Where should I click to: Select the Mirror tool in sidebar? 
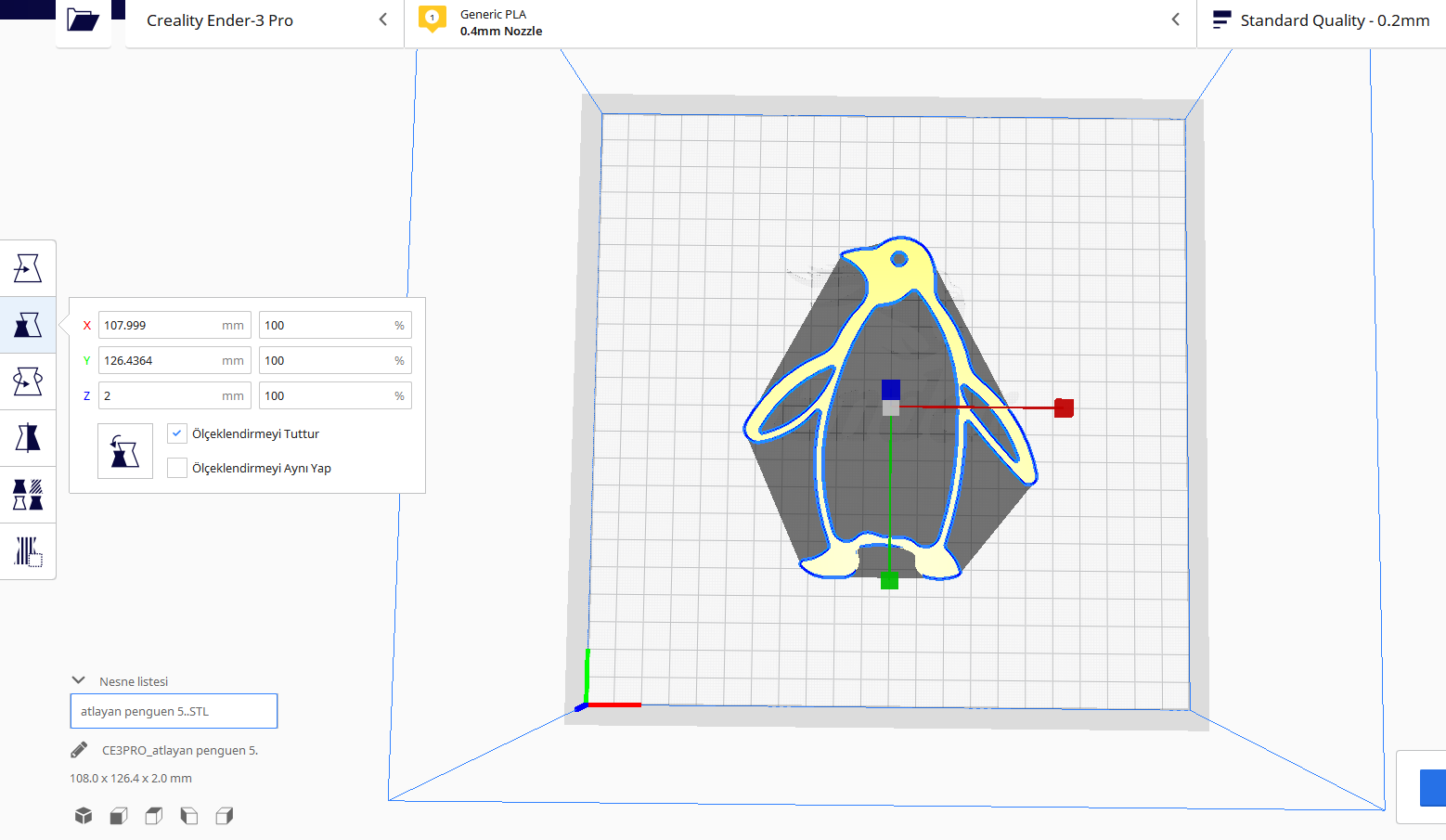[28, 438]
